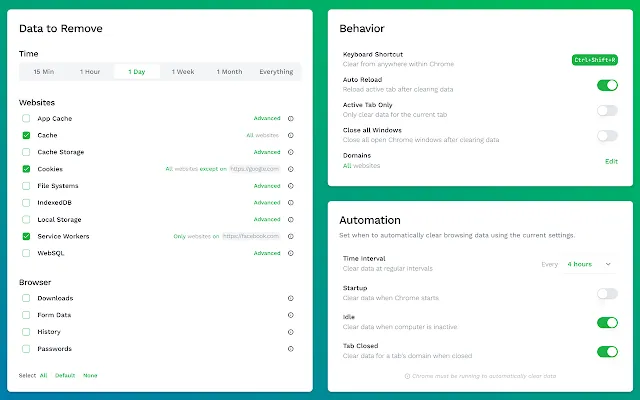Check the App Cache checkbox
640x400 pixels.
point(26,118)
